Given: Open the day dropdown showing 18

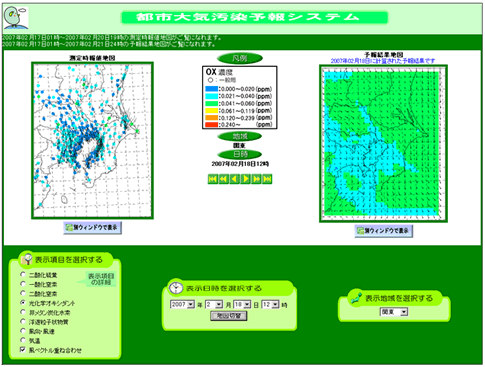Looking at the screenshot, I should click(x=242, y=305).
